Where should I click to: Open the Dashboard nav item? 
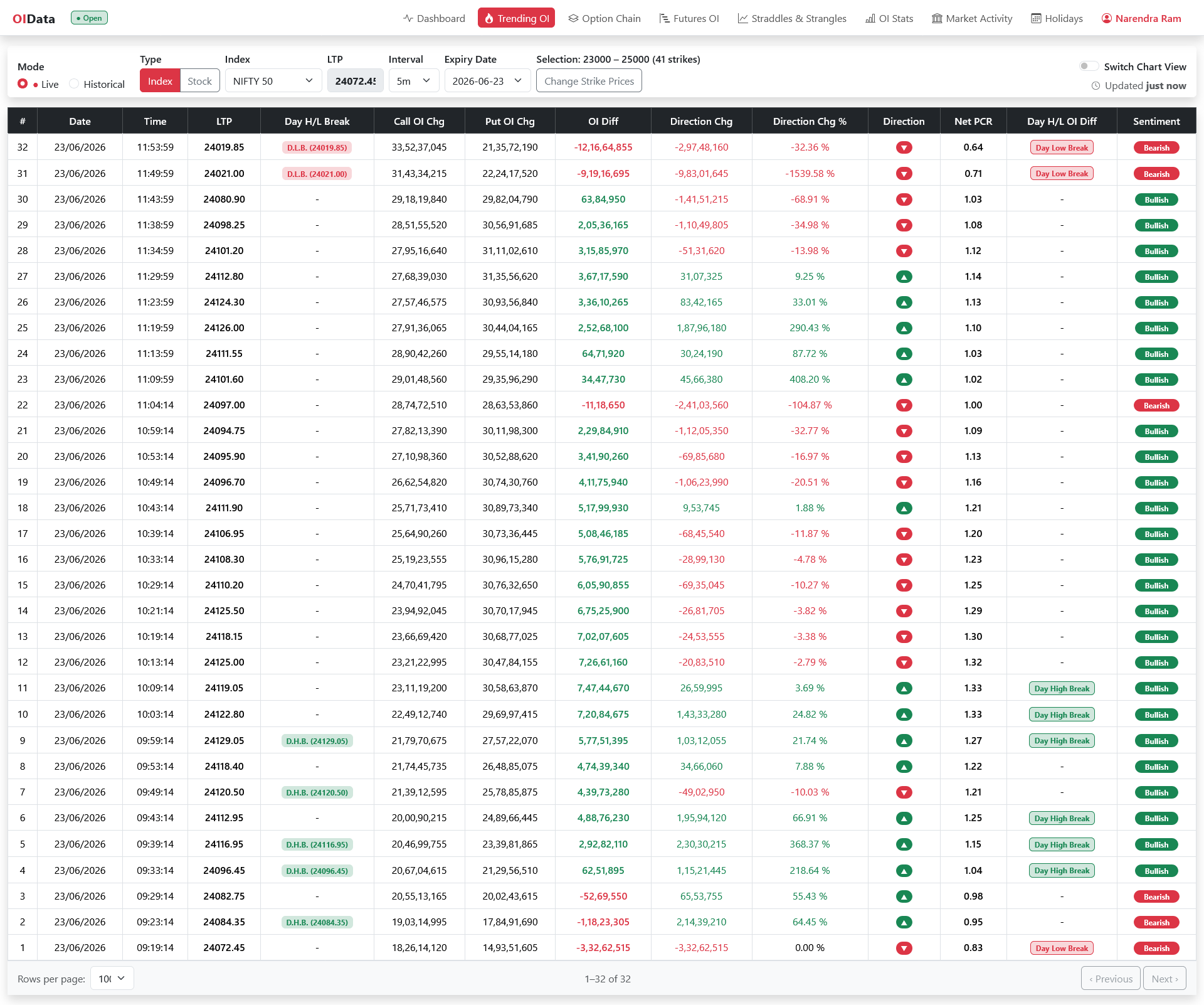(434, 18)
